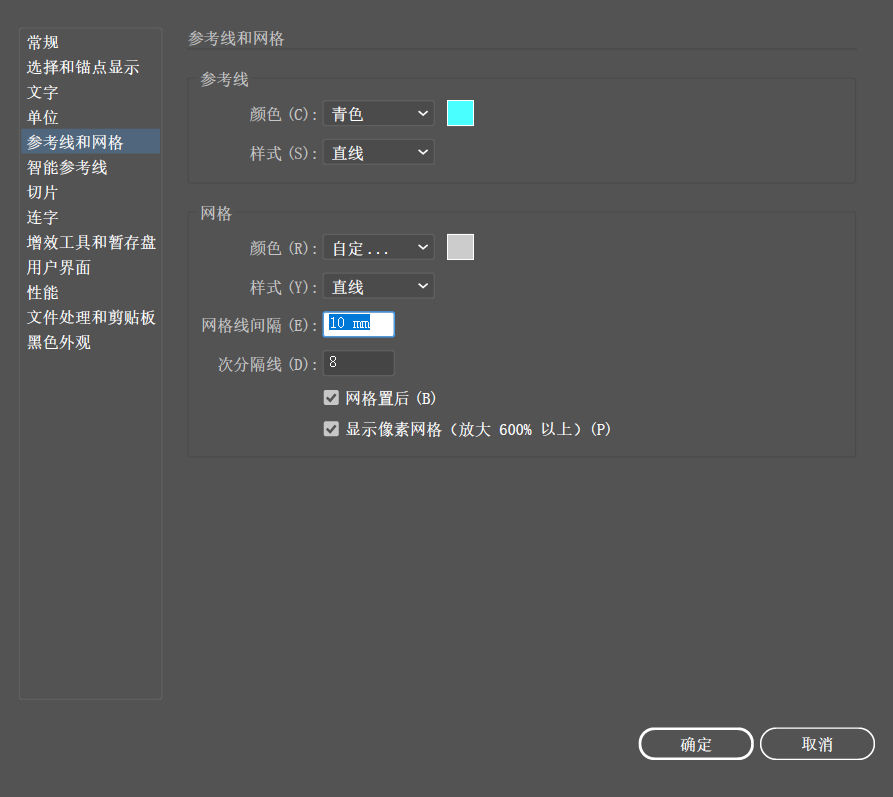Expand the grid 颜色 dropdown showing 自定
893x797 pixels.
[x=379, y=247]
